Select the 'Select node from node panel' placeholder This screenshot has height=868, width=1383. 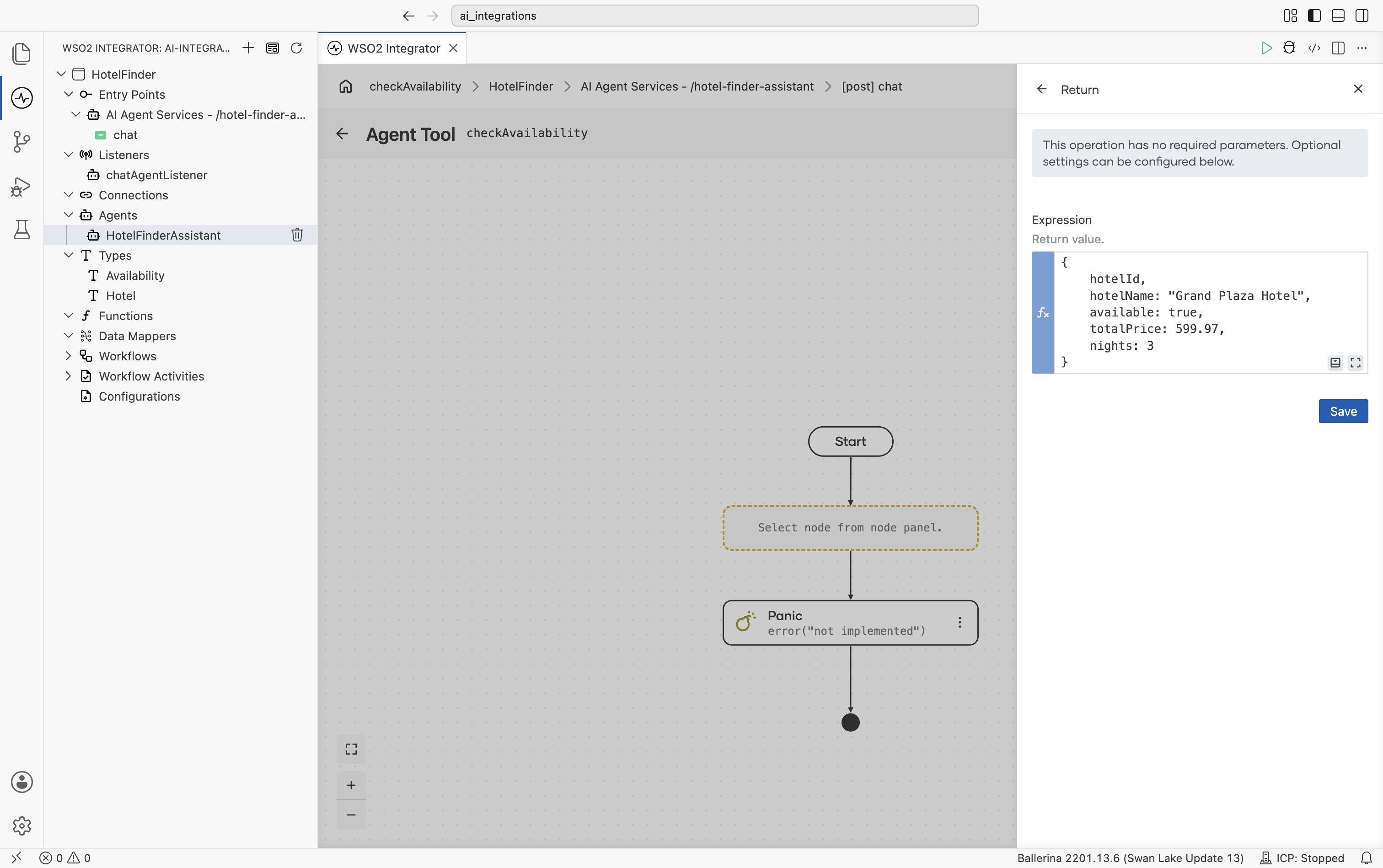850,528
